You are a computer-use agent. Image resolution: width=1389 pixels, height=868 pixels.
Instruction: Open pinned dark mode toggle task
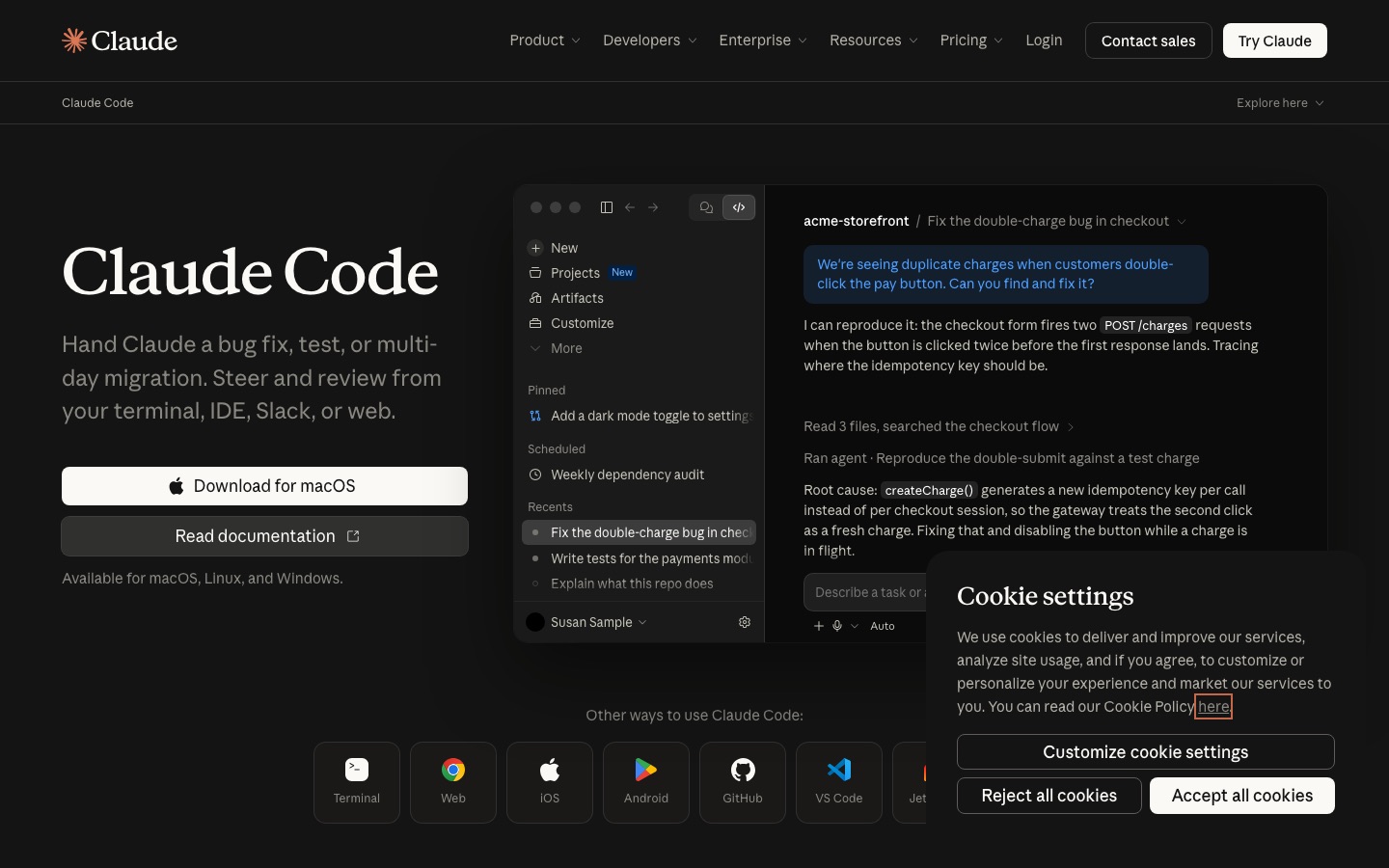pos(639,416)
